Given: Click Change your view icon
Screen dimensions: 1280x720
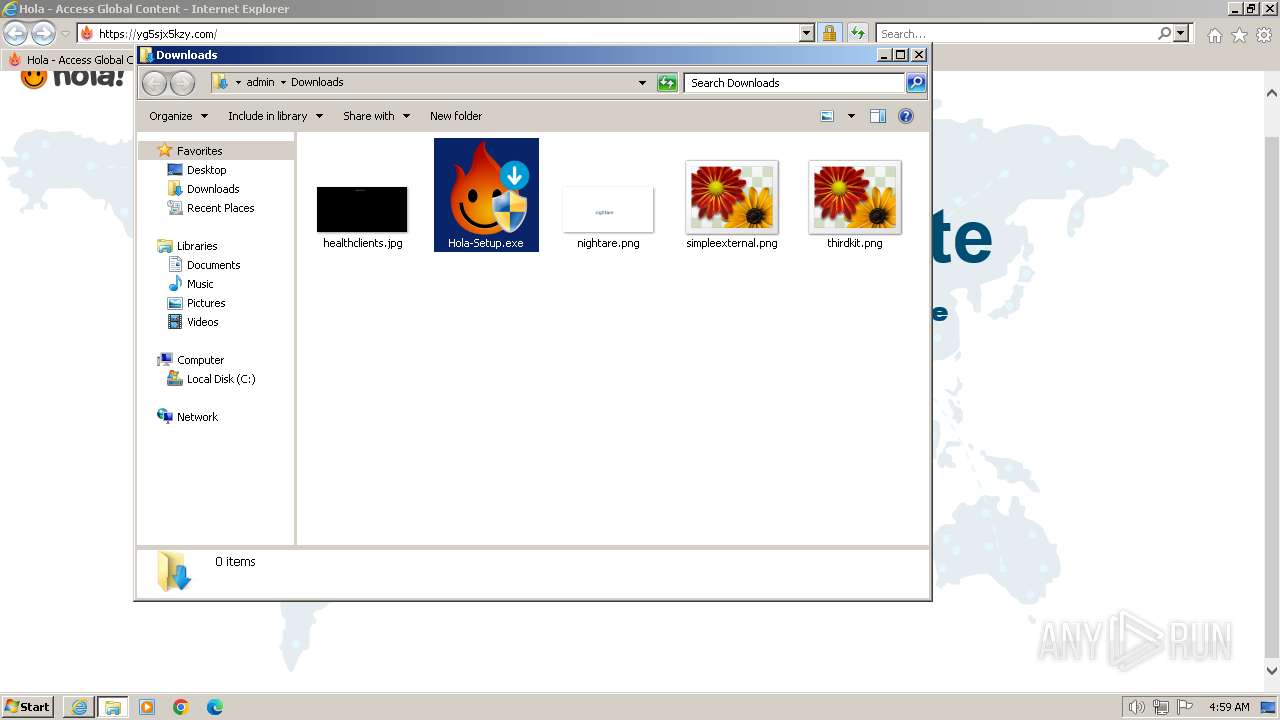Looking at the screenshot, I should click(827, 116).
